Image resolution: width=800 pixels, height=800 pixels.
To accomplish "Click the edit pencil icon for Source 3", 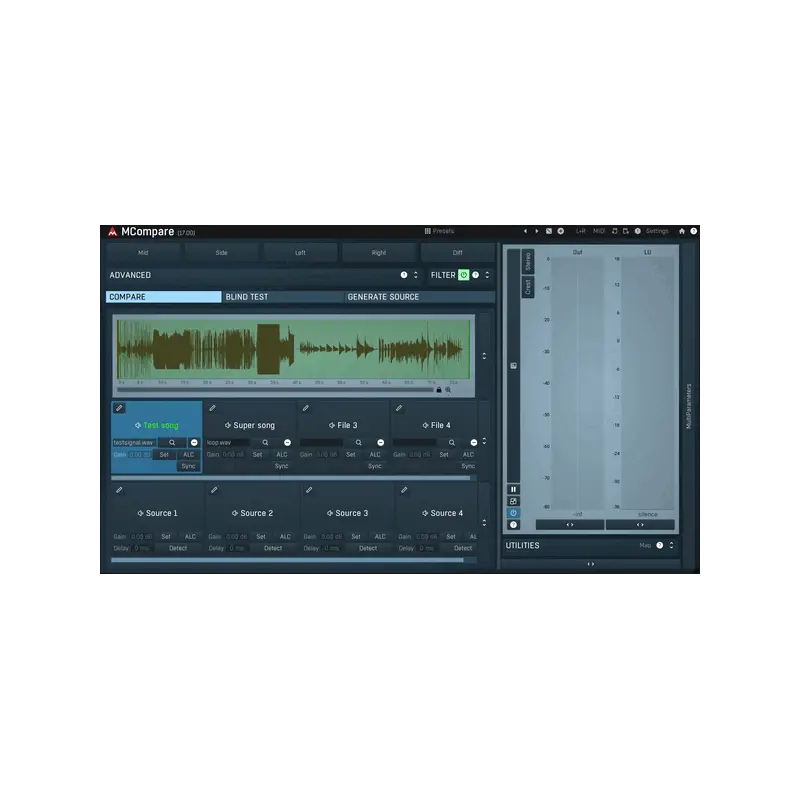I will [x=309, y=490].
